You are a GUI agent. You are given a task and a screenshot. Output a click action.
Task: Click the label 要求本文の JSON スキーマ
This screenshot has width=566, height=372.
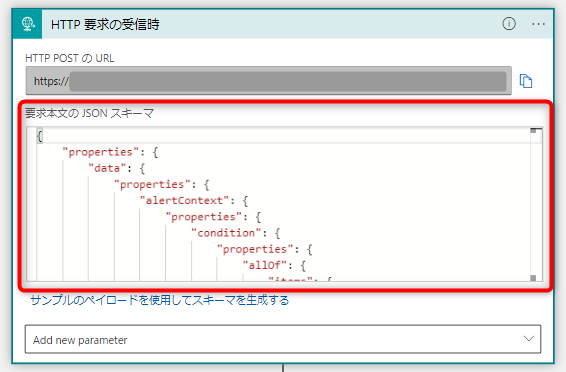coord(90,113)
